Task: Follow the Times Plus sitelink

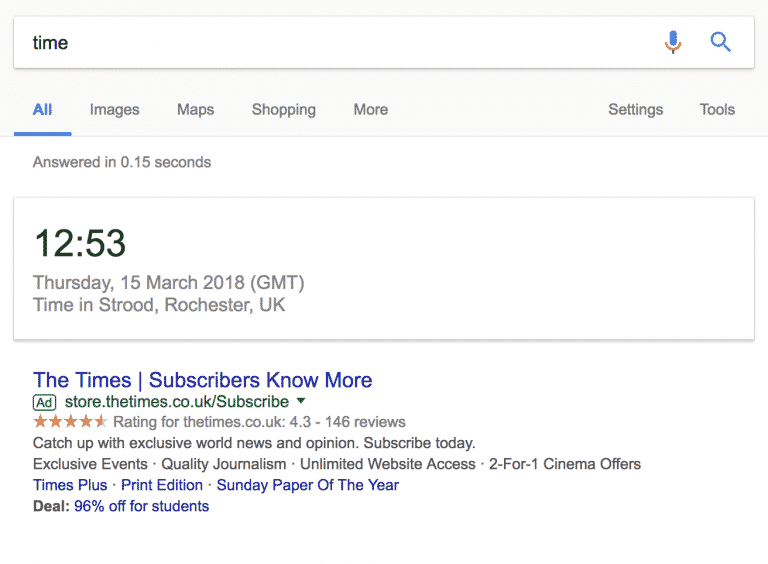Action: tap(70, 485)
